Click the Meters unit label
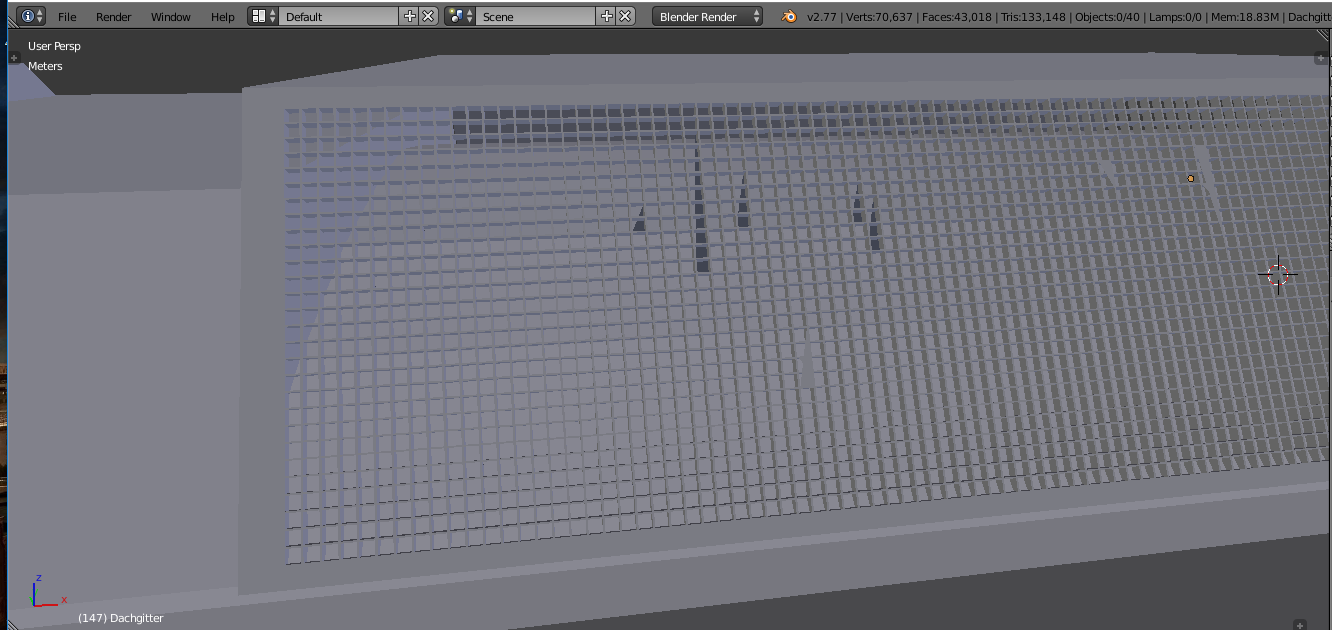Image resolution: width=1332 pixels, height=630 pixels. [45, 66]
